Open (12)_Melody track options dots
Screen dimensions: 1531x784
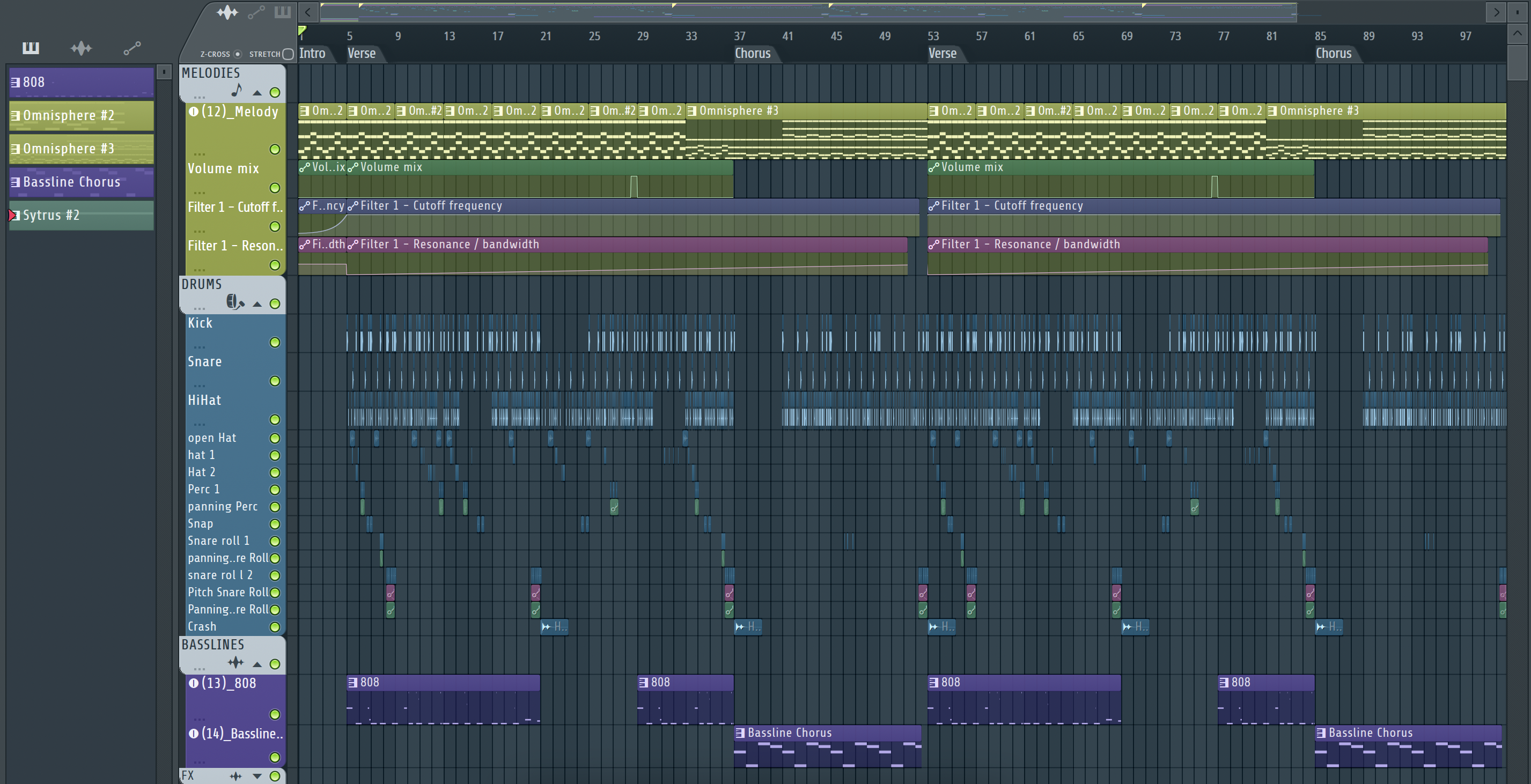click(x=199, y=154)
